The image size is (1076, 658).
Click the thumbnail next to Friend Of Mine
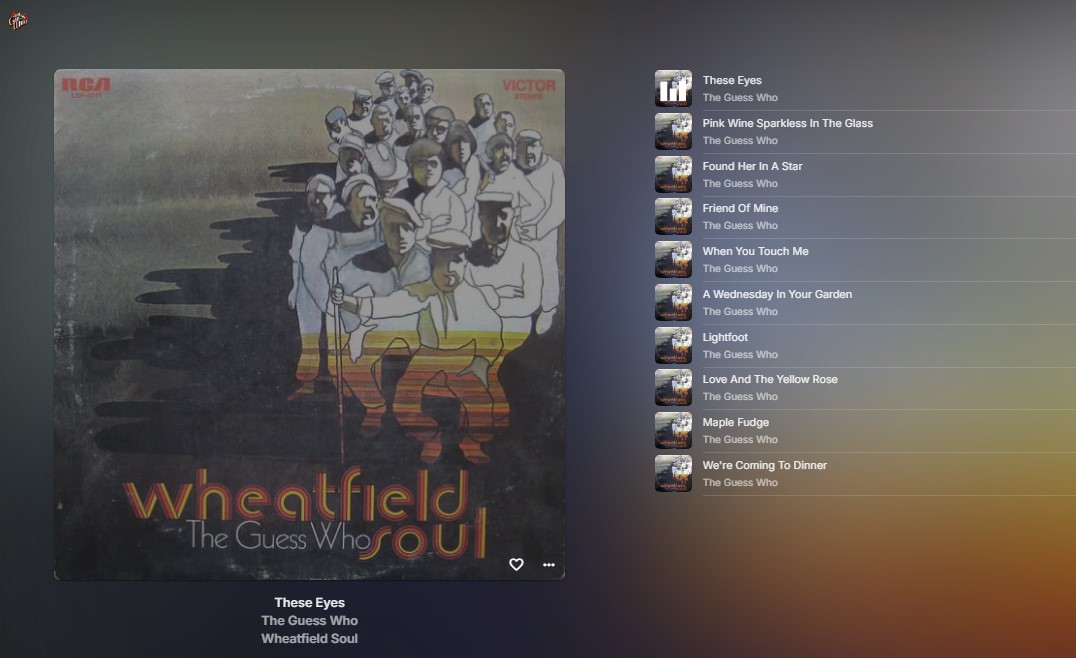(673, 216)
